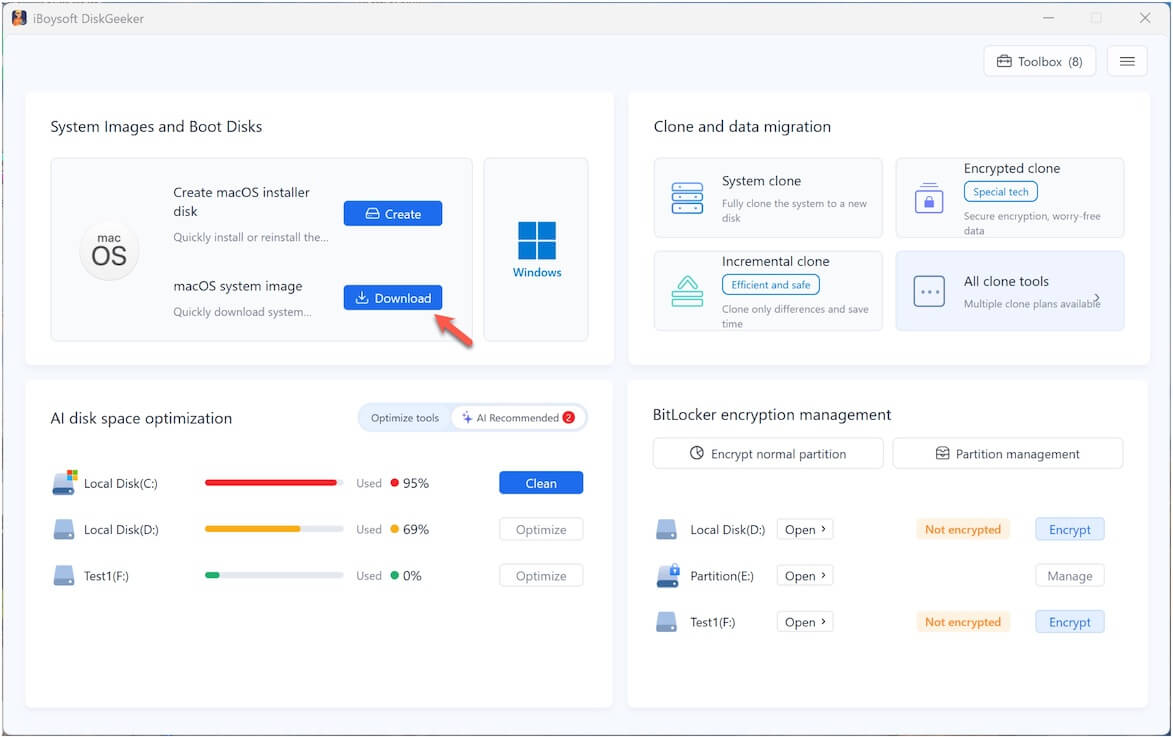Encrypt Local Disk(D:) with BitLocker

click(1070, 530)
